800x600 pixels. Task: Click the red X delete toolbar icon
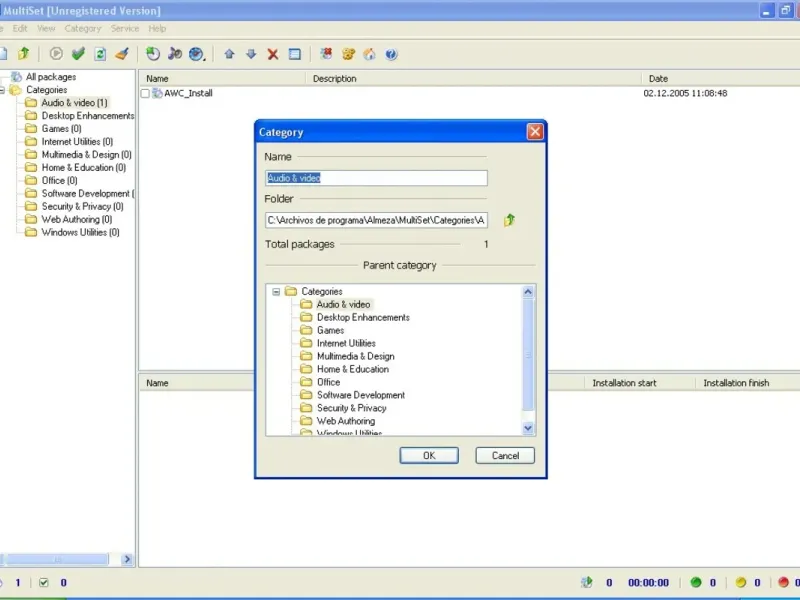click(273, 54)
